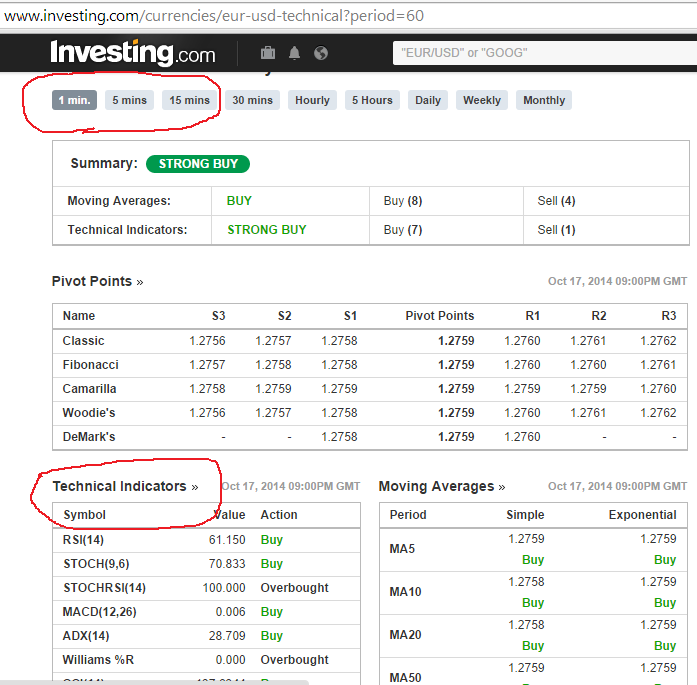Select the Fibonacci pivot row name
The image size is (697, 685).
[91, 365]
